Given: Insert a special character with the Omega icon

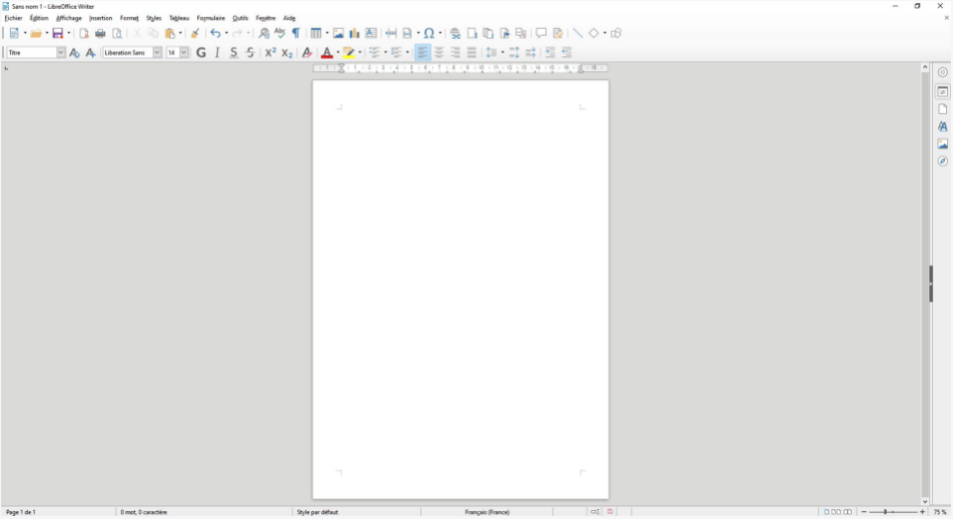Looking at the screenshot, I should tap(428, 33).
